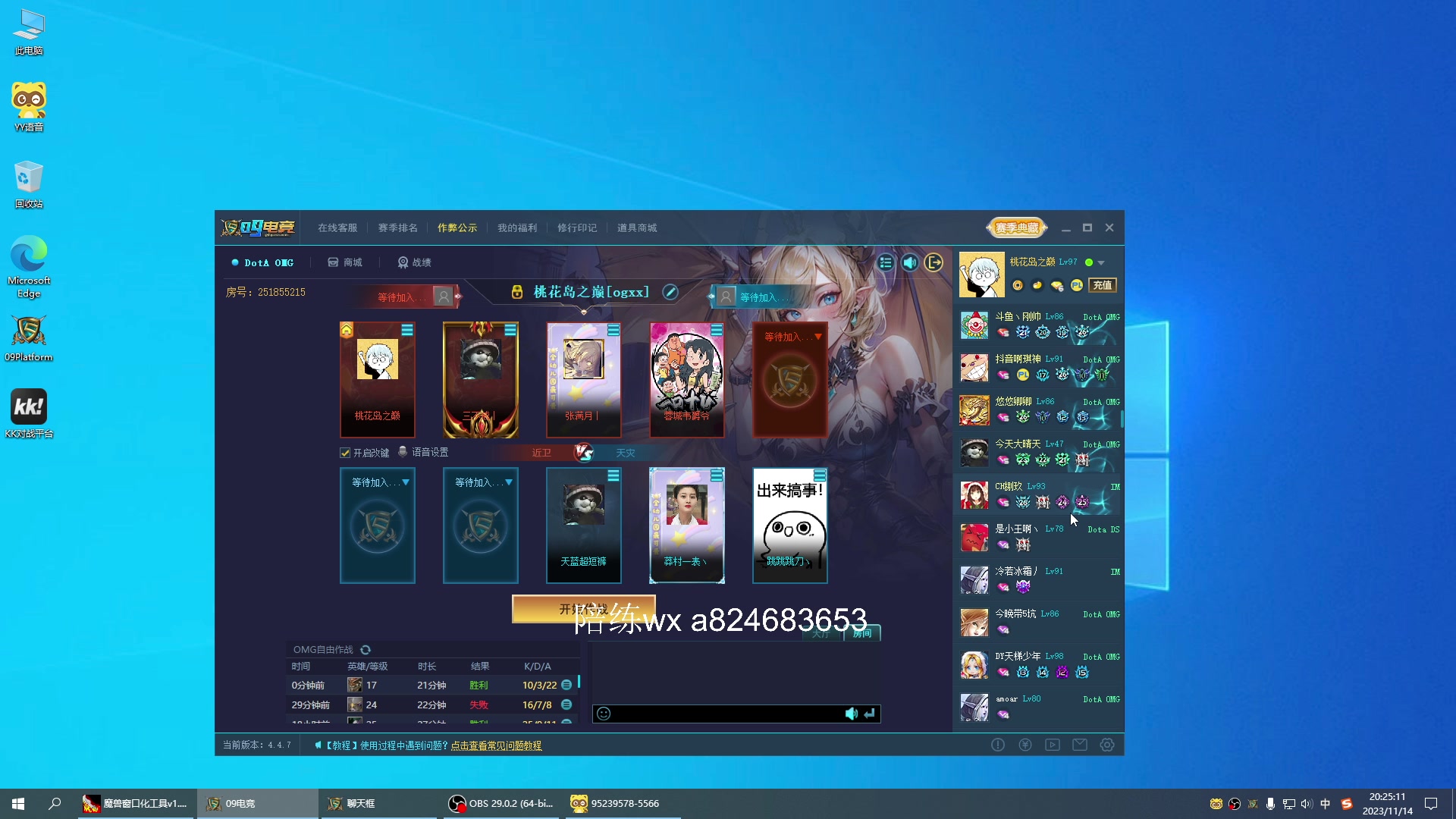Open 作弊公示 menu
The height and width of the screenshot is (819, 1456).
click(x=457, y=227)
